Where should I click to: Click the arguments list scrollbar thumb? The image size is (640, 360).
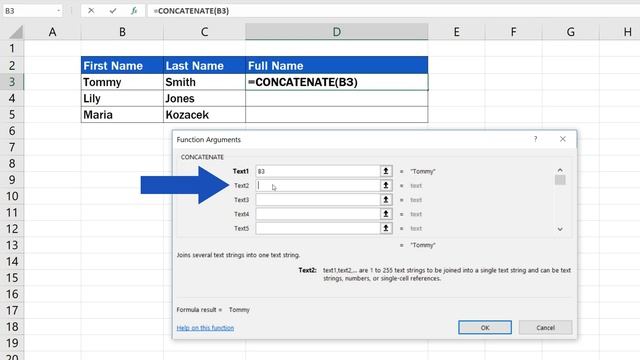pos(560,180)
